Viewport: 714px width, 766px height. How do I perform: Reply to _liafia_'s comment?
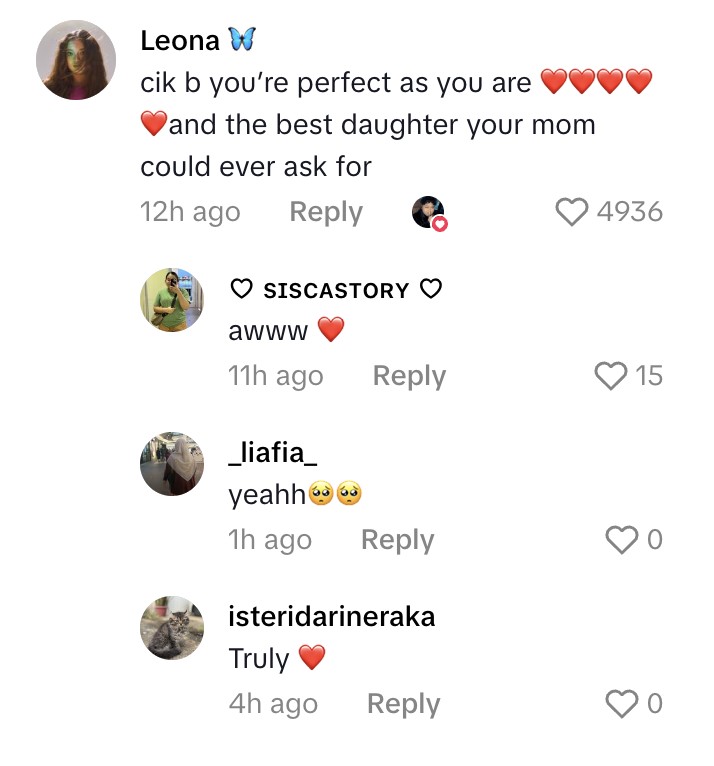[x=397, y=540]
